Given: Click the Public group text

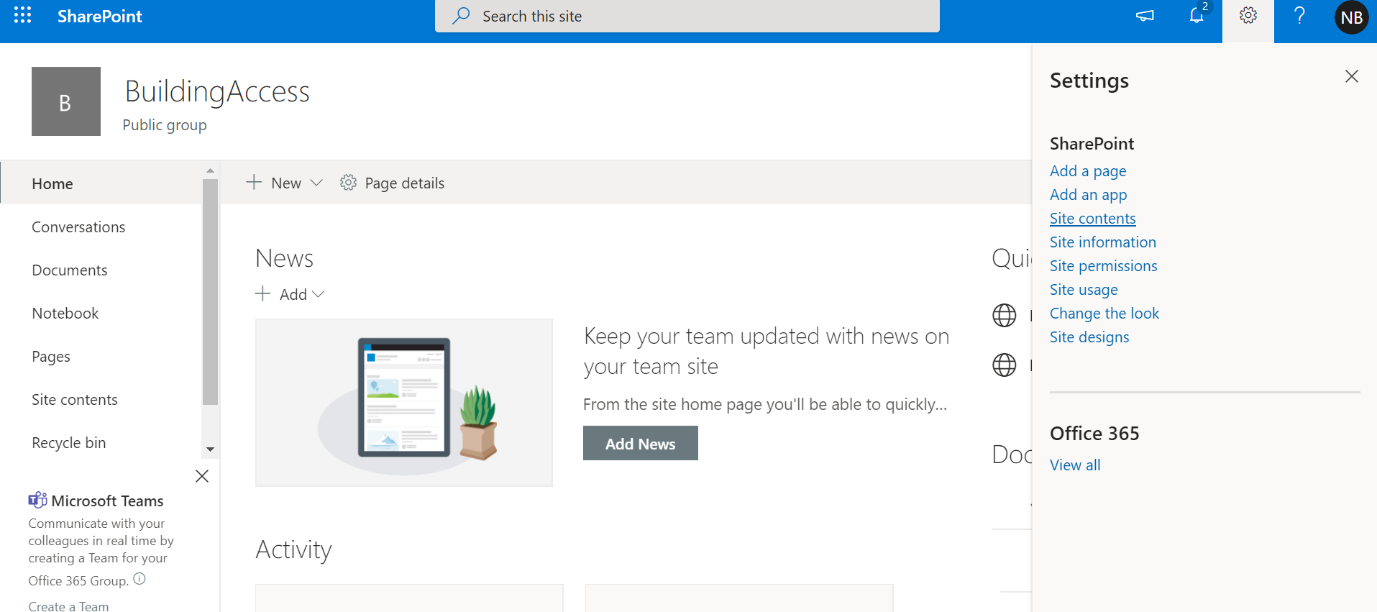Looking at the screenshot, I should (x=165, y=125).
